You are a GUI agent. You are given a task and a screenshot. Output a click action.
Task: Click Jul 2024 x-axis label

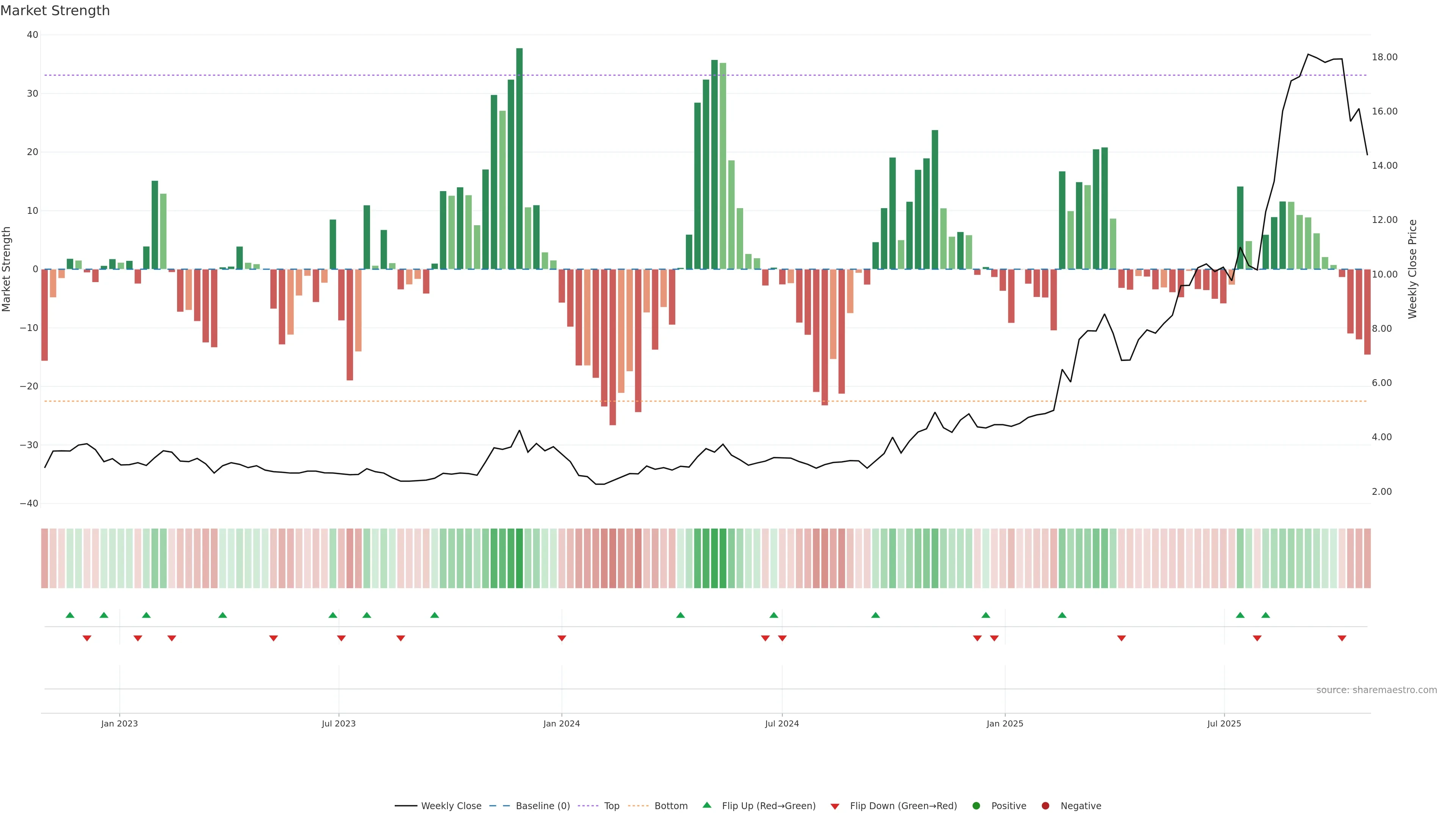(782, 723)
